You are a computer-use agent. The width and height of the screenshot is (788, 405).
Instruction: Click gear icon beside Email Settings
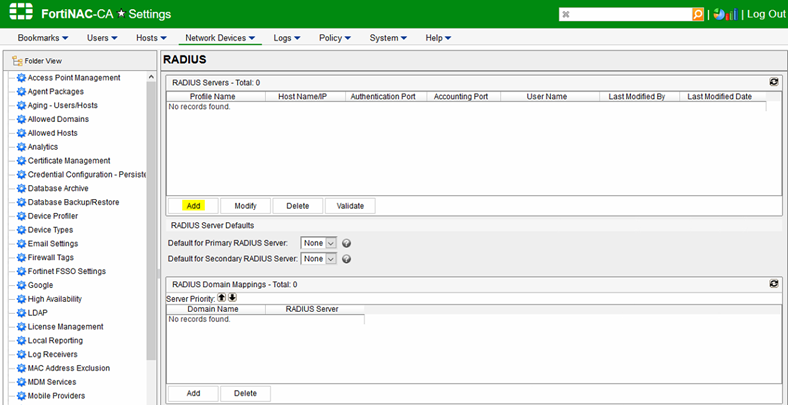[x=21, y=244]
